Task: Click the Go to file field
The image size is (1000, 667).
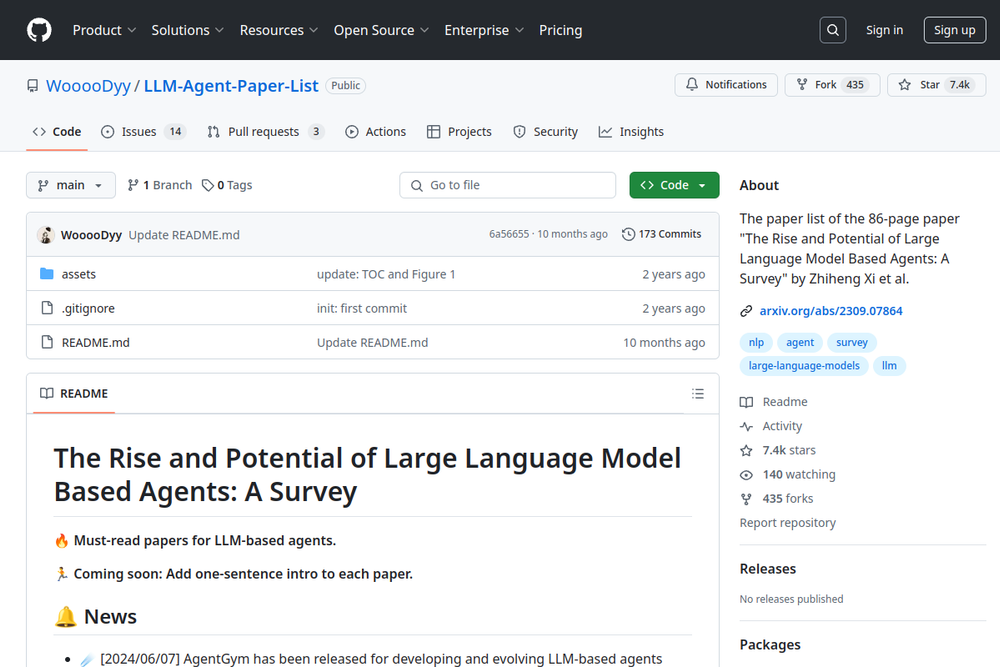Action: (x=508, y=185)
